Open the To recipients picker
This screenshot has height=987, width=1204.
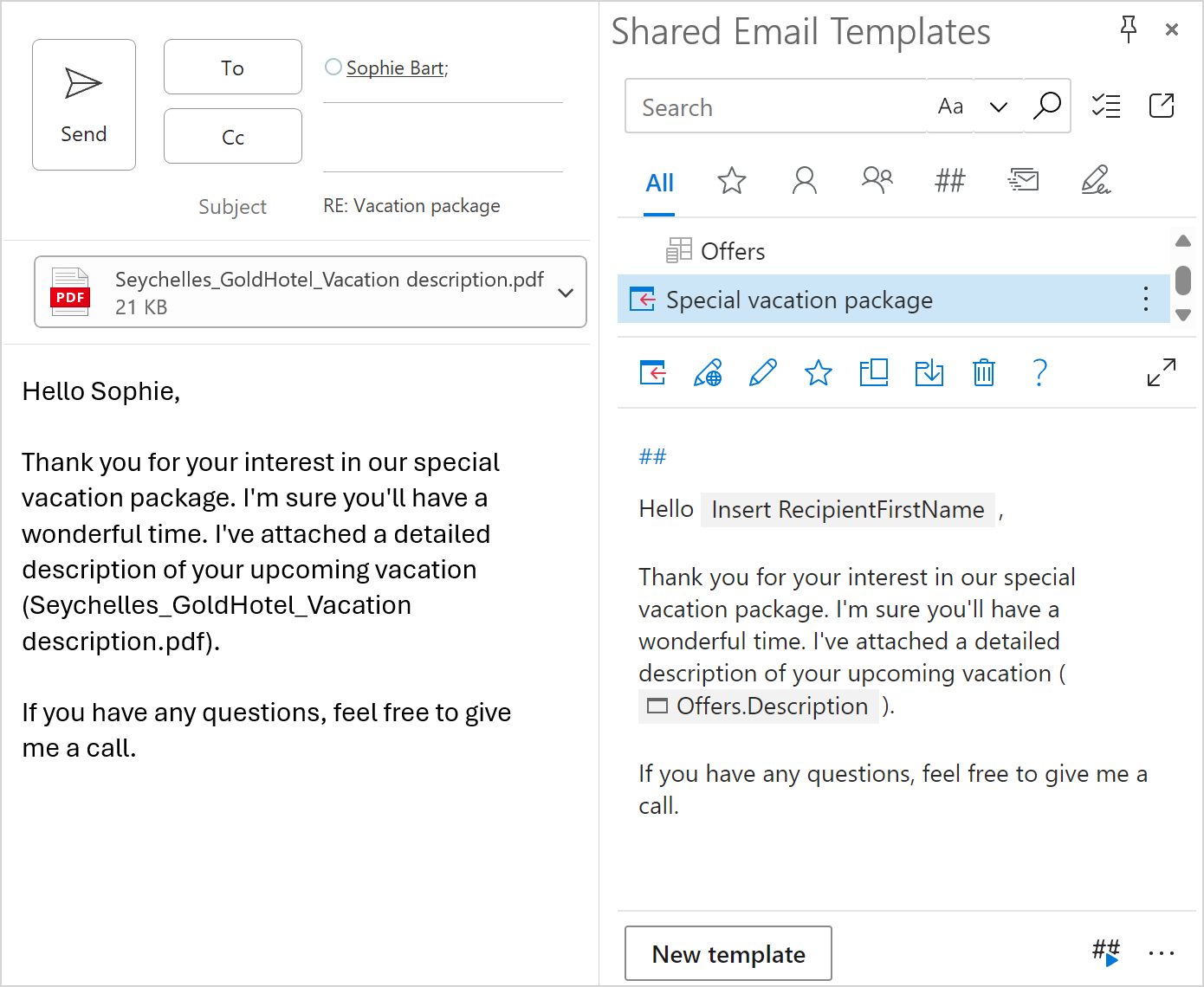point(233,68)
